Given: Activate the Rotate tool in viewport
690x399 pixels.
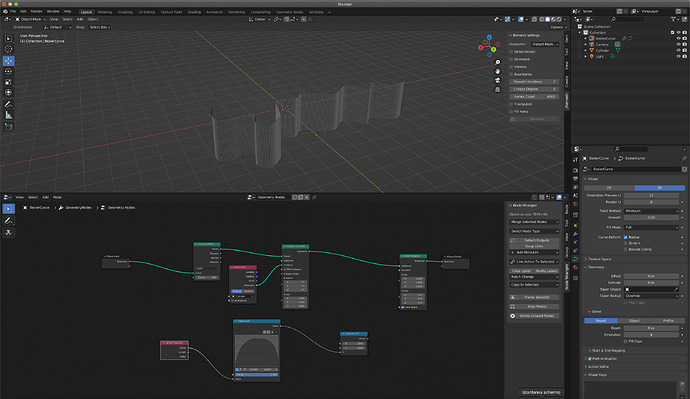Looking at the screenshot, I should tap(8, 71).
